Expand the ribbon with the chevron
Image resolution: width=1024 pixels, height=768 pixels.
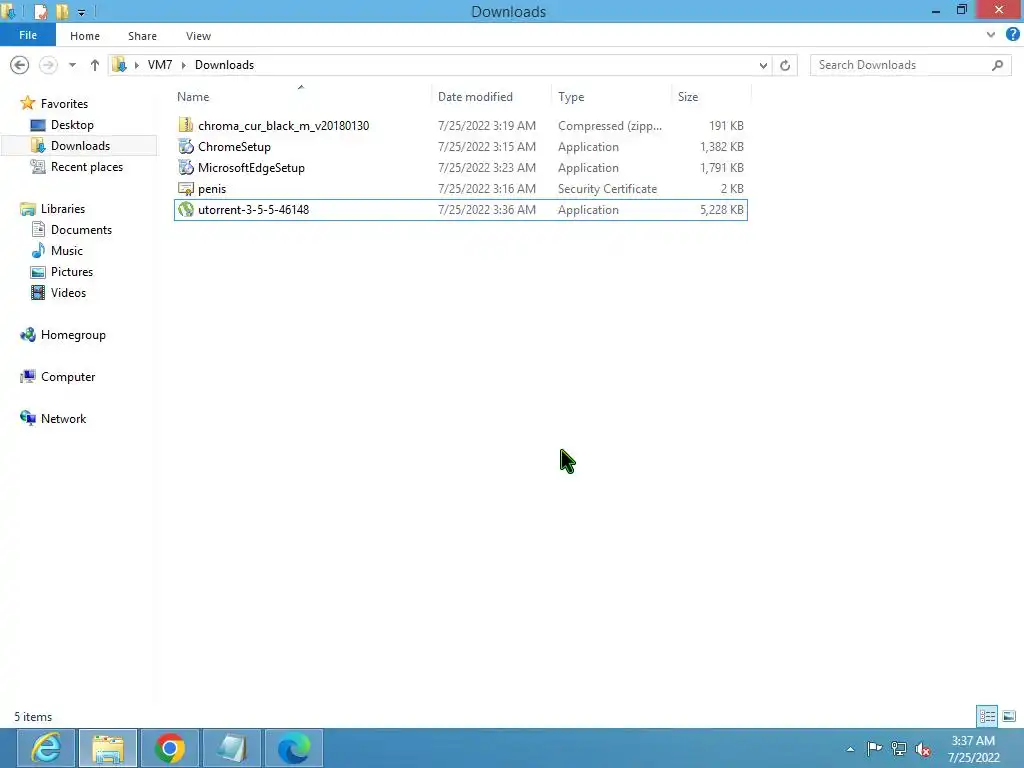991,35
